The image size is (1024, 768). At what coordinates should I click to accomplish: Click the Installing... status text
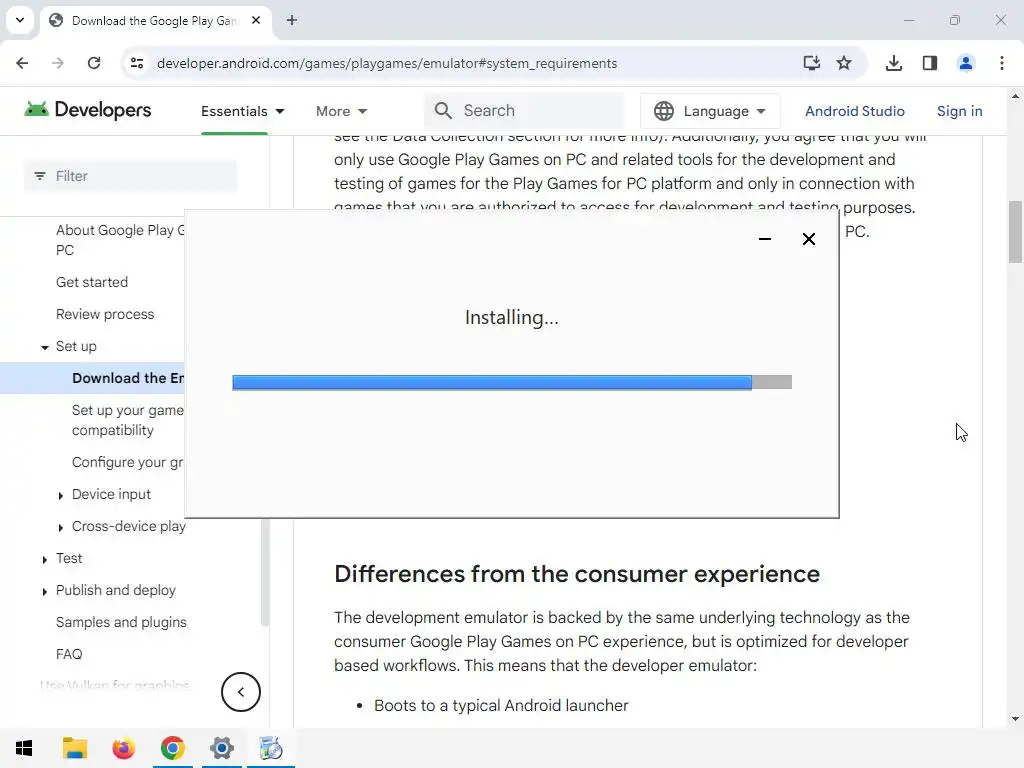tap(512, 317)
